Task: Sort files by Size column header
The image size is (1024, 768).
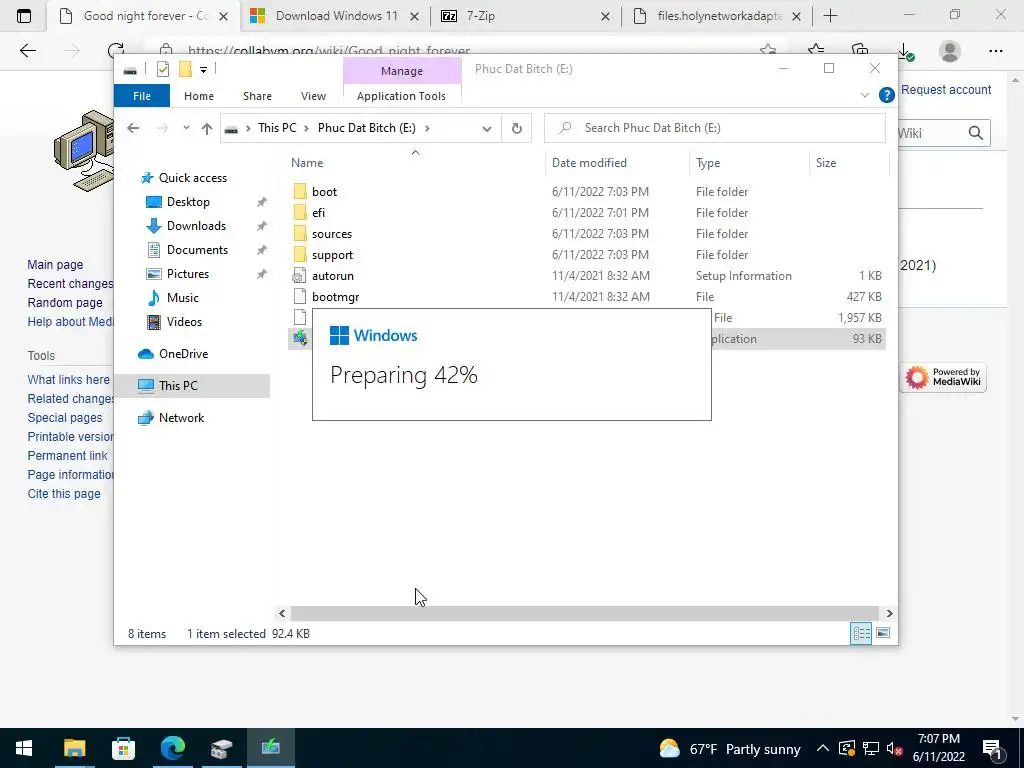Action: point(825,163)
